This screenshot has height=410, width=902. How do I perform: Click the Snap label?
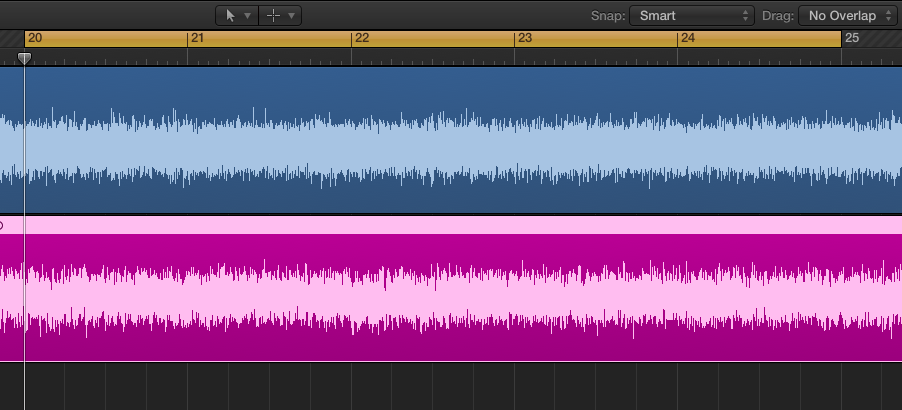(608, 16)
